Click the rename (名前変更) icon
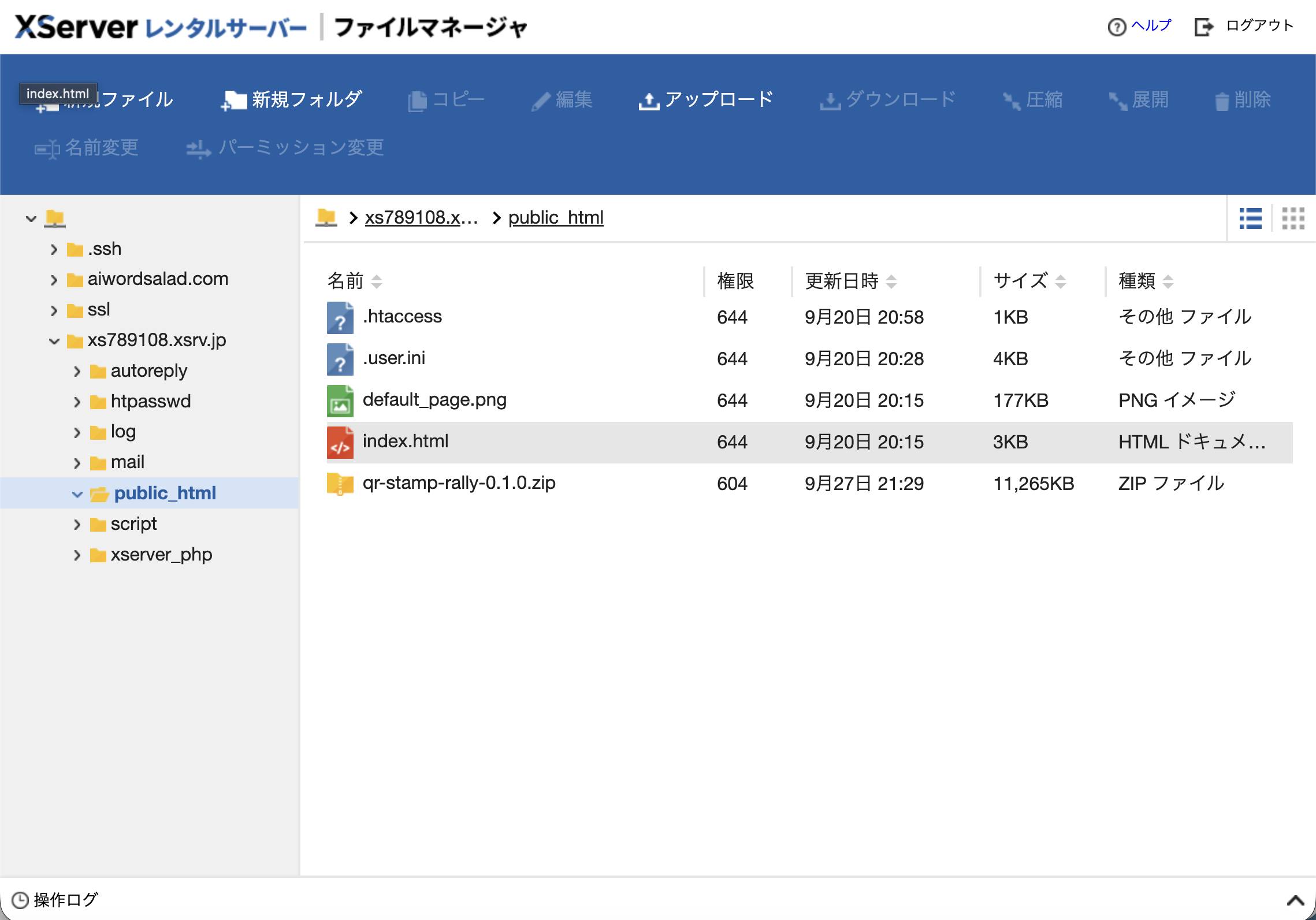The image size is (1316, 920). pos(47,149)
